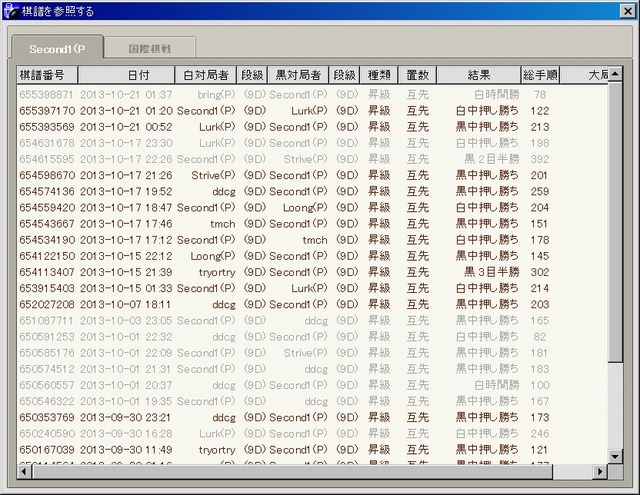640x495 pixels.
Task: Click white player tryortry in row 654113407
Action: [x=217, y=272]
